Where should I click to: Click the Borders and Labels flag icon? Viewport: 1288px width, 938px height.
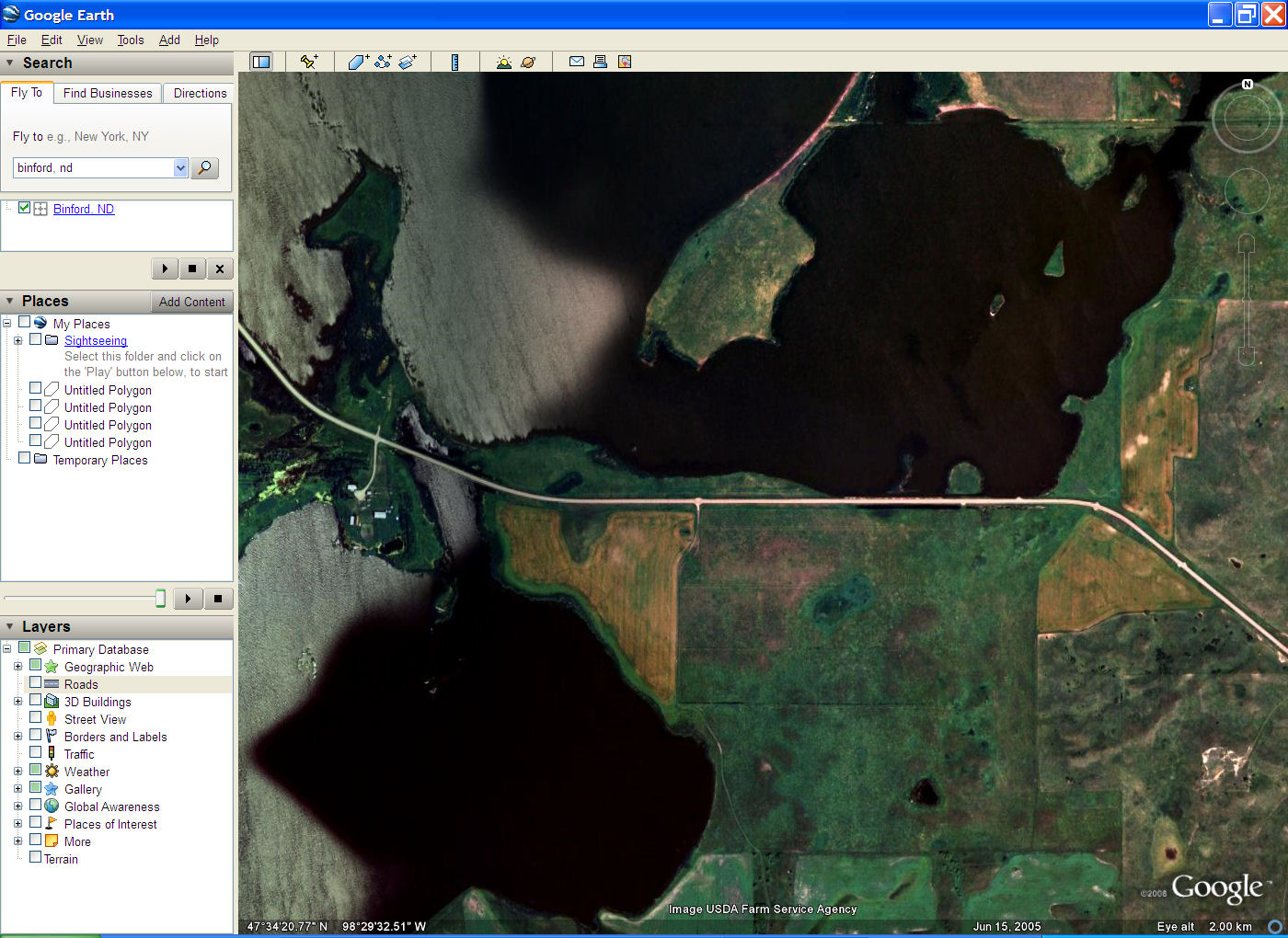click(52, 737)
